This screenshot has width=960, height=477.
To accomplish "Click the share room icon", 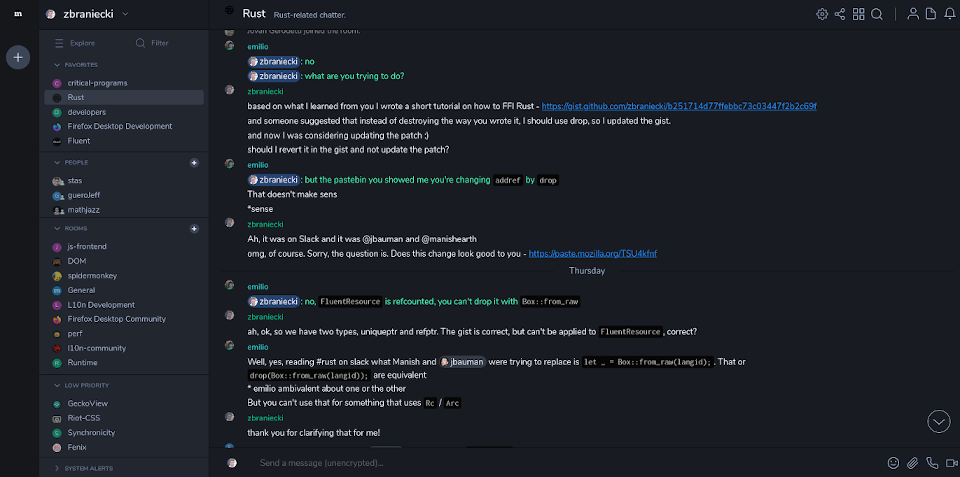I will (840, 14).
